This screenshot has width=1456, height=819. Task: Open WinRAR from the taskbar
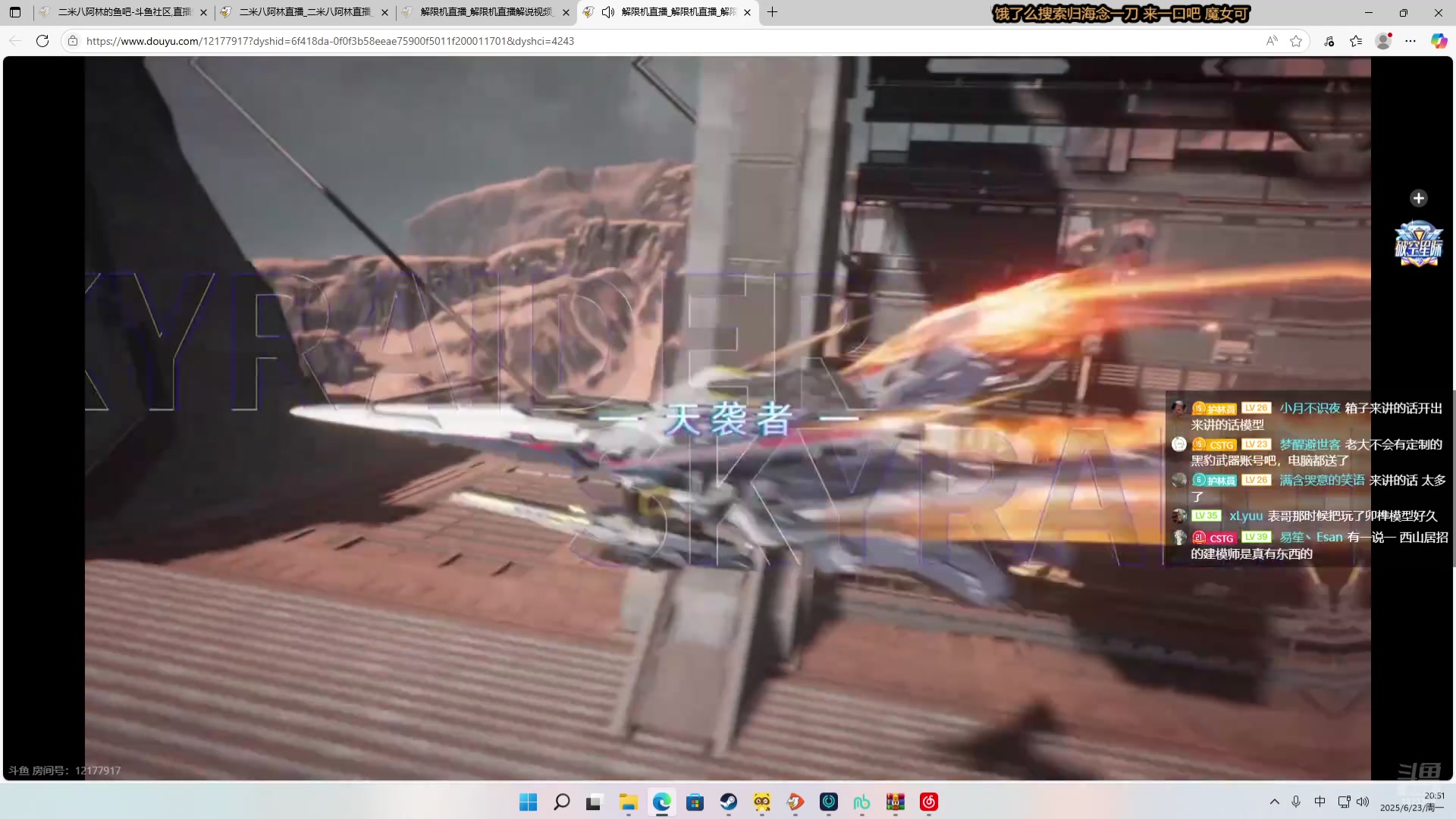[x=896, y=802]
